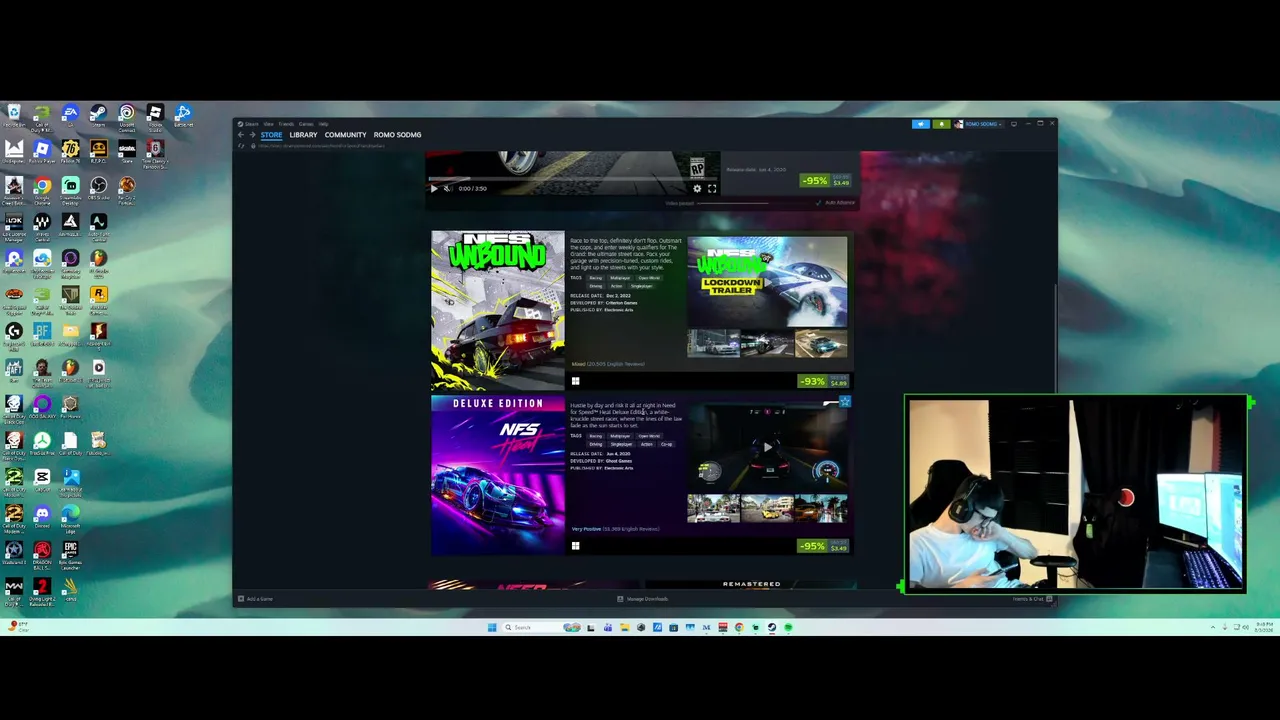The height and width of the screenshot is (720, 1280).
Task: Select the Co-op tag on NFS Heat
Action: point(667,444)
